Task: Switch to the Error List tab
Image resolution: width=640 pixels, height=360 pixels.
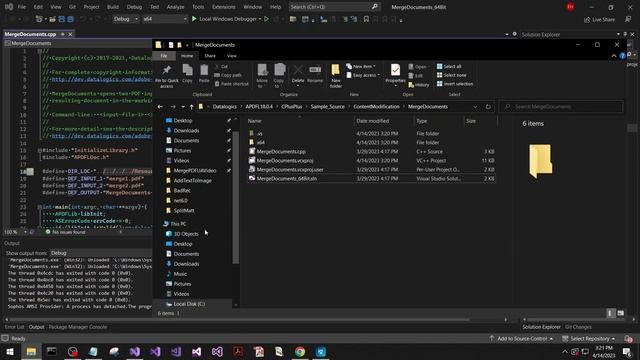Action: pyautogui.click(x=15, y=327)
